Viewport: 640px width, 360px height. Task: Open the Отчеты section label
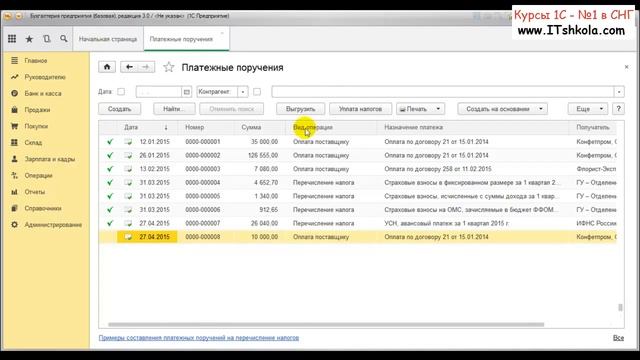(35, 191)
